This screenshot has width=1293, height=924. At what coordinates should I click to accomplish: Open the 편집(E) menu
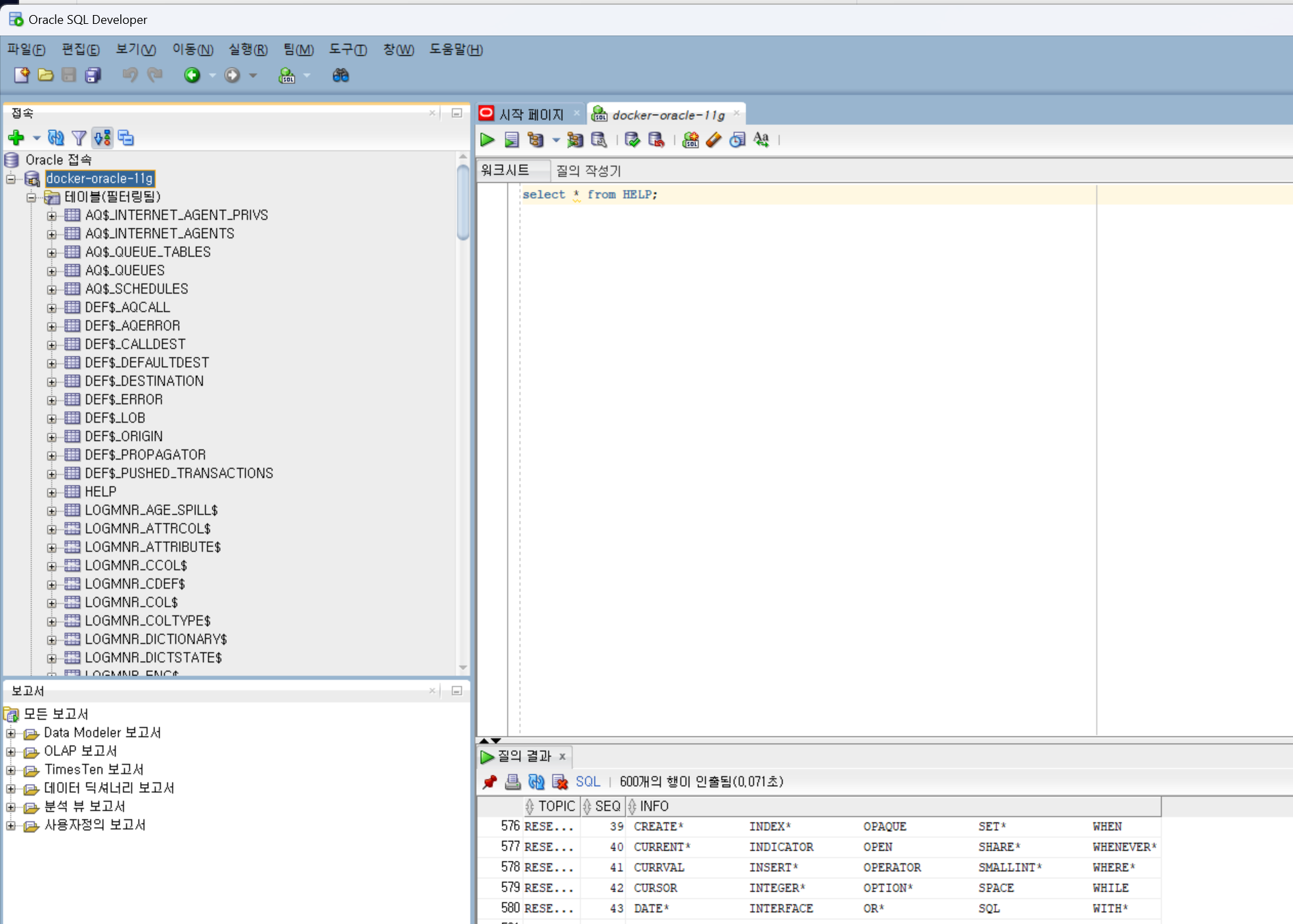pyautogui.click(x=81, y=49)
